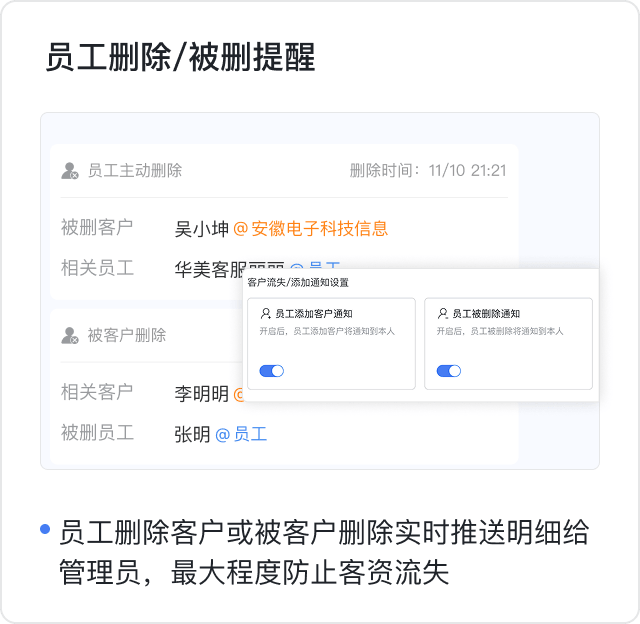
Task: Click the person icon beside 员工添加客户通知
Action: tap(266, 314)
